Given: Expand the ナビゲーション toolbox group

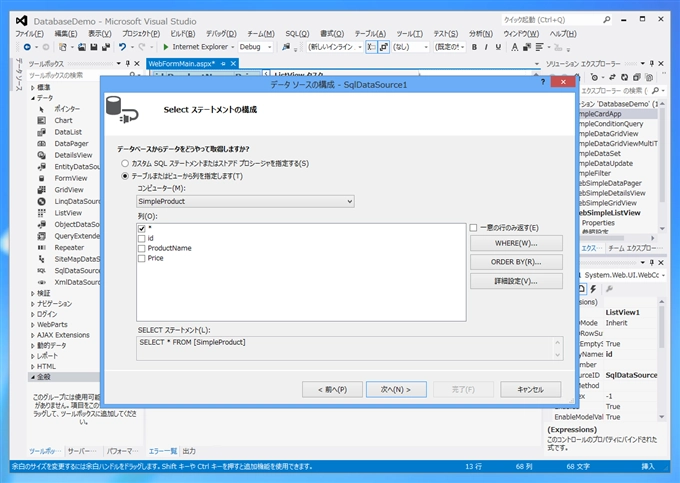Looking at the screenshot, I should [x=33, y=304].
